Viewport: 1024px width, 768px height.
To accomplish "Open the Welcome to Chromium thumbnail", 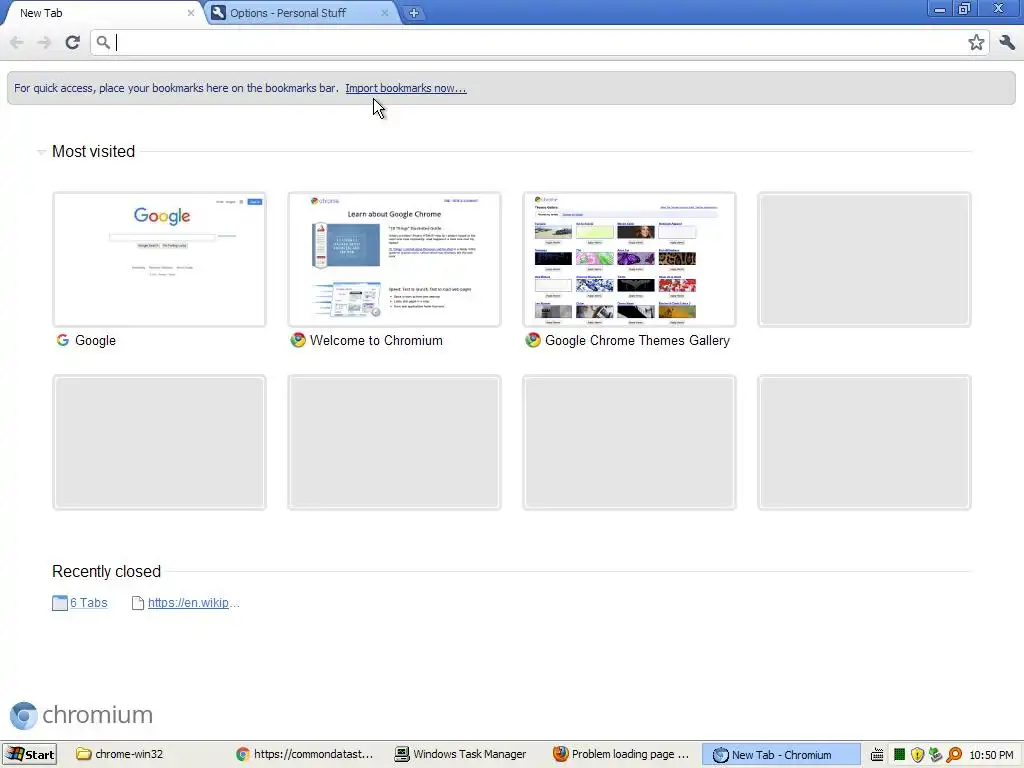I will click(394, 259).
